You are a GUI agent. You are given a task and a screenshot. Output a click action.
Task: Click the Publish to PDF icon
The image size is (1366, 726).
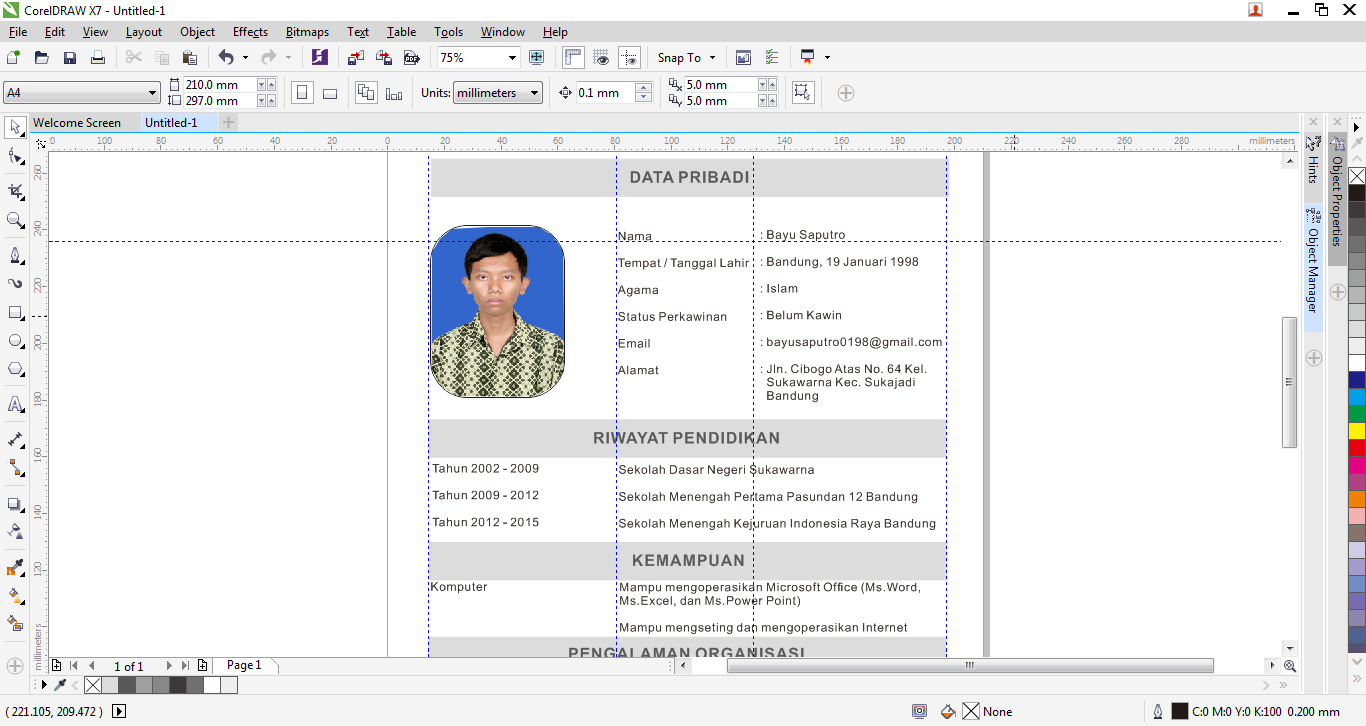pyautogui.click(x=412, y=57)
